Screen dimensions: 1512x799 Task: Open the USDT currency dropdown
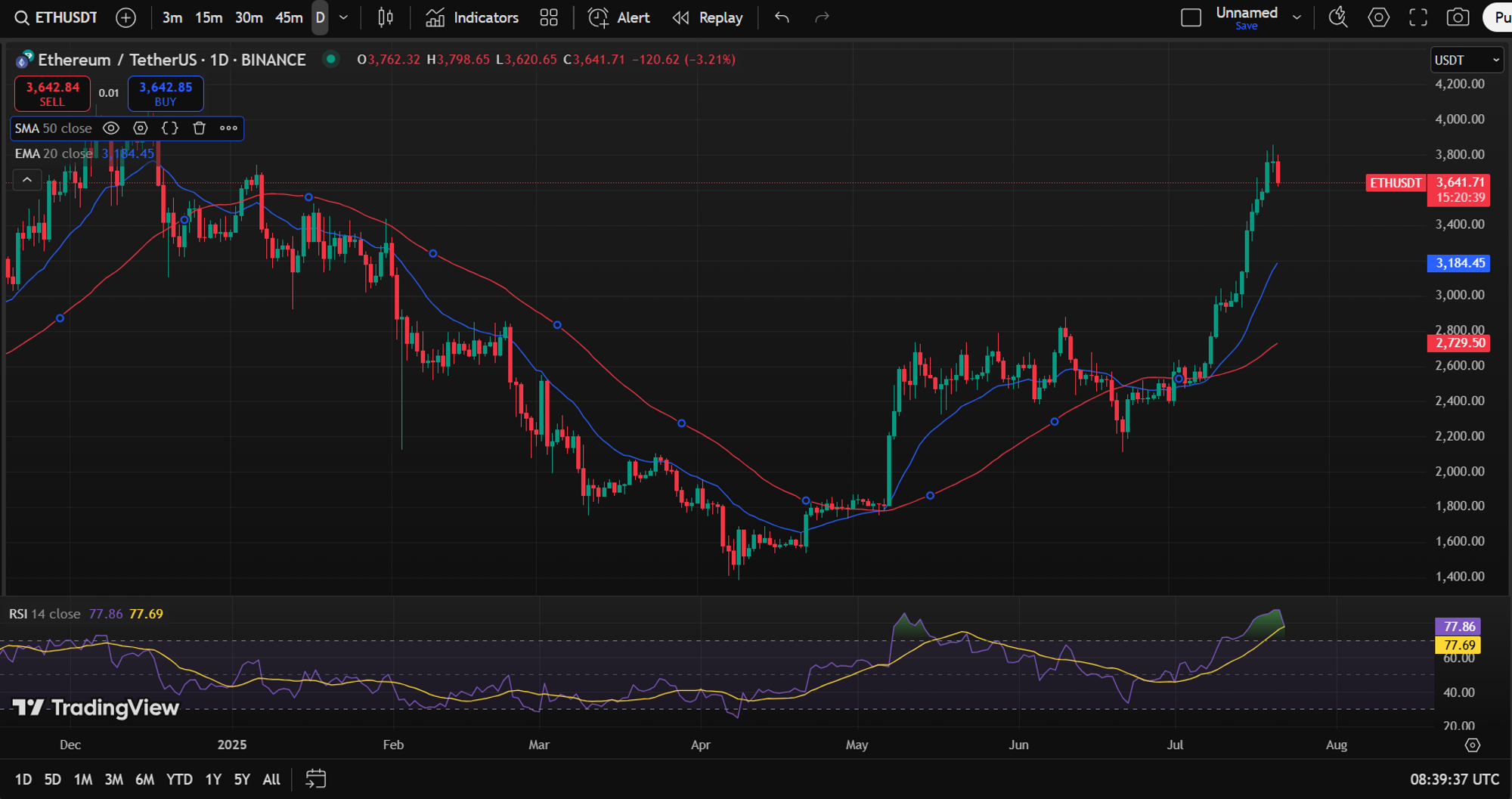coord(1466,60)
